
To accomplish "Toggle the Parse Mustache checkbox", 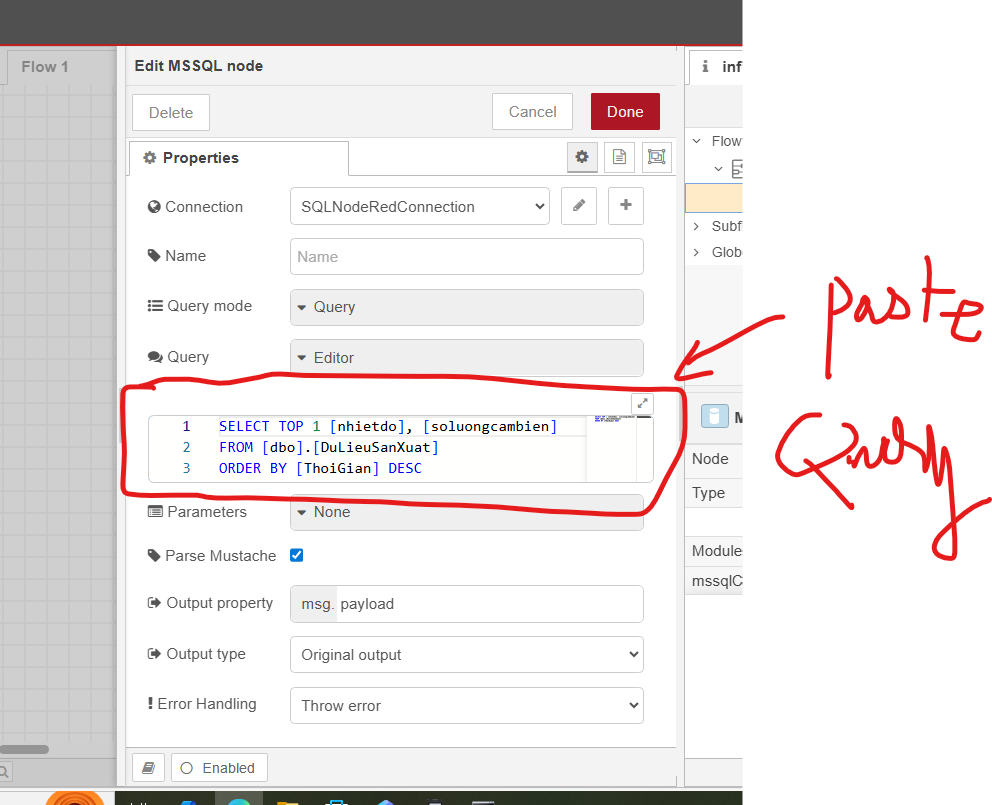I will point(296,555).
